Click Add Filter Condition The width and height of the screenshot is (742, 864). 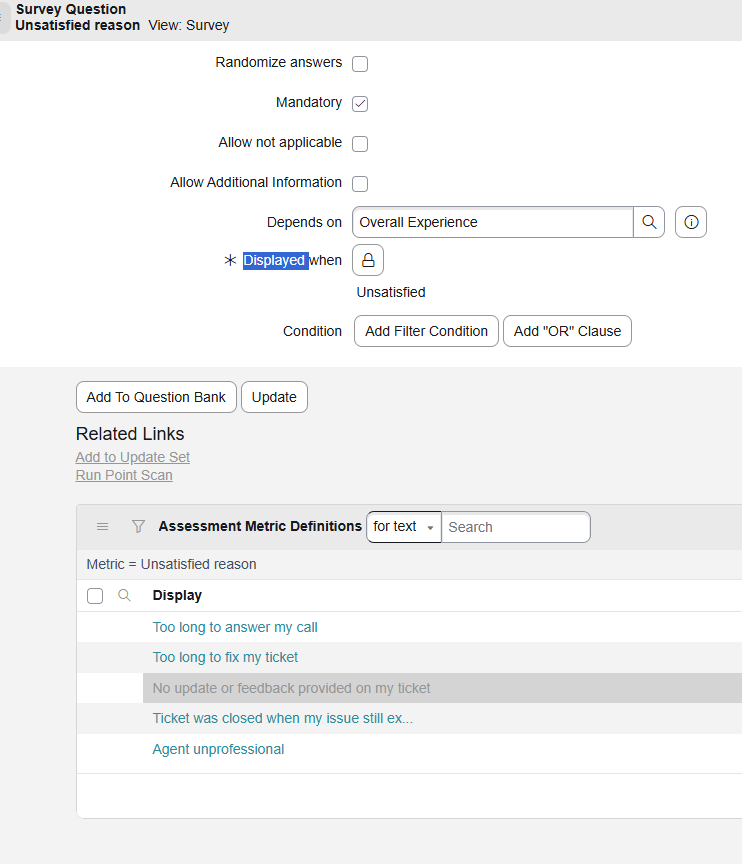[426, 330]
